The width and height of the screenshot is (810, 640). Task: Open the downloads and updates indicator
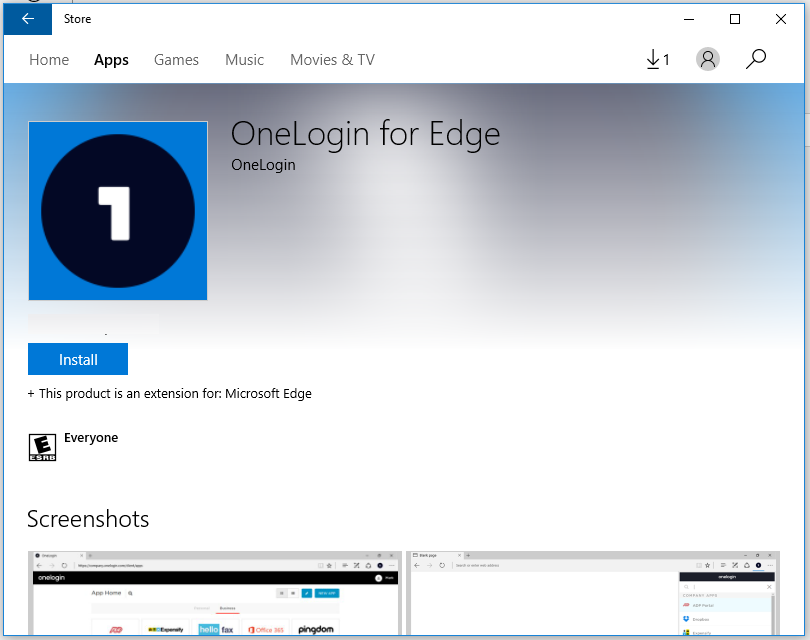[658, 59]
